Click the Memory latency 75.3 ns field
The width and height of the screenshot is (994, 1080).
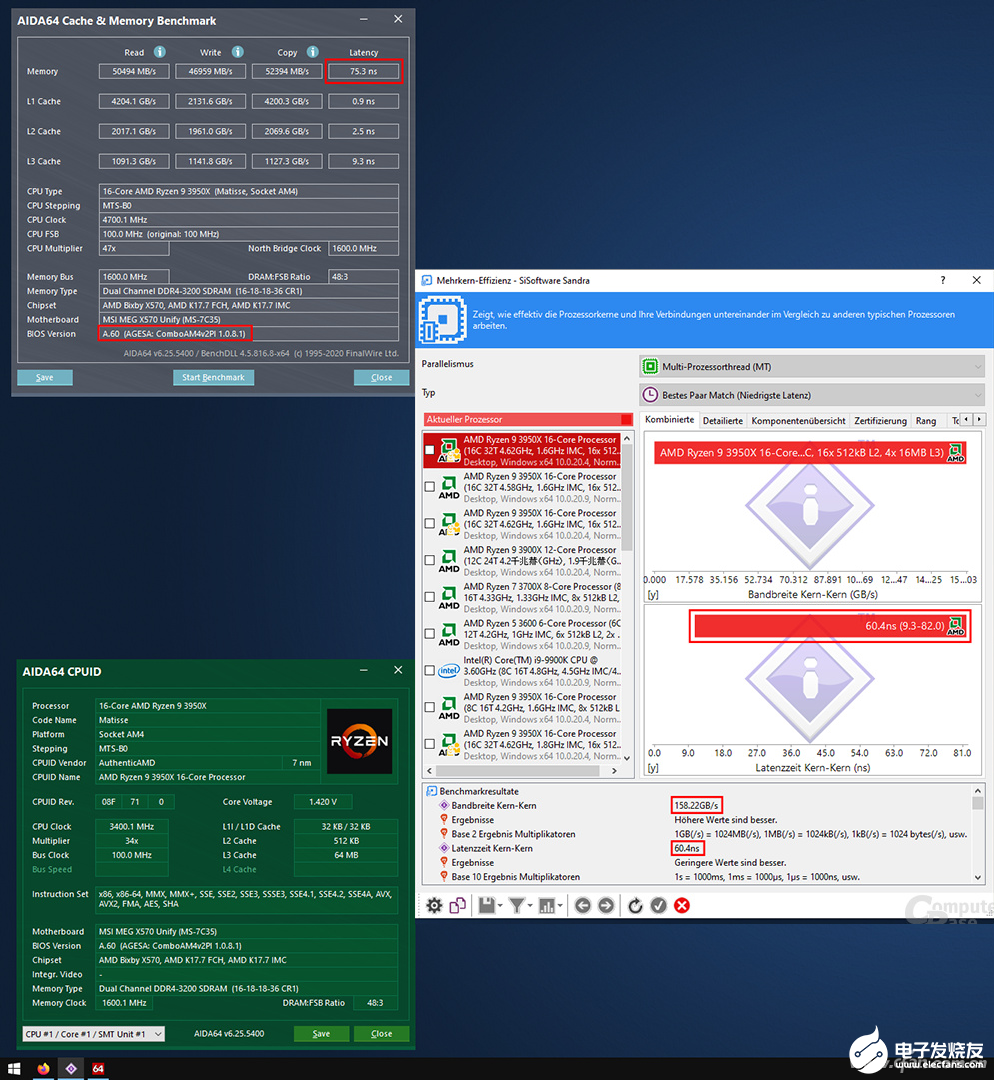[x=364, y=71]
